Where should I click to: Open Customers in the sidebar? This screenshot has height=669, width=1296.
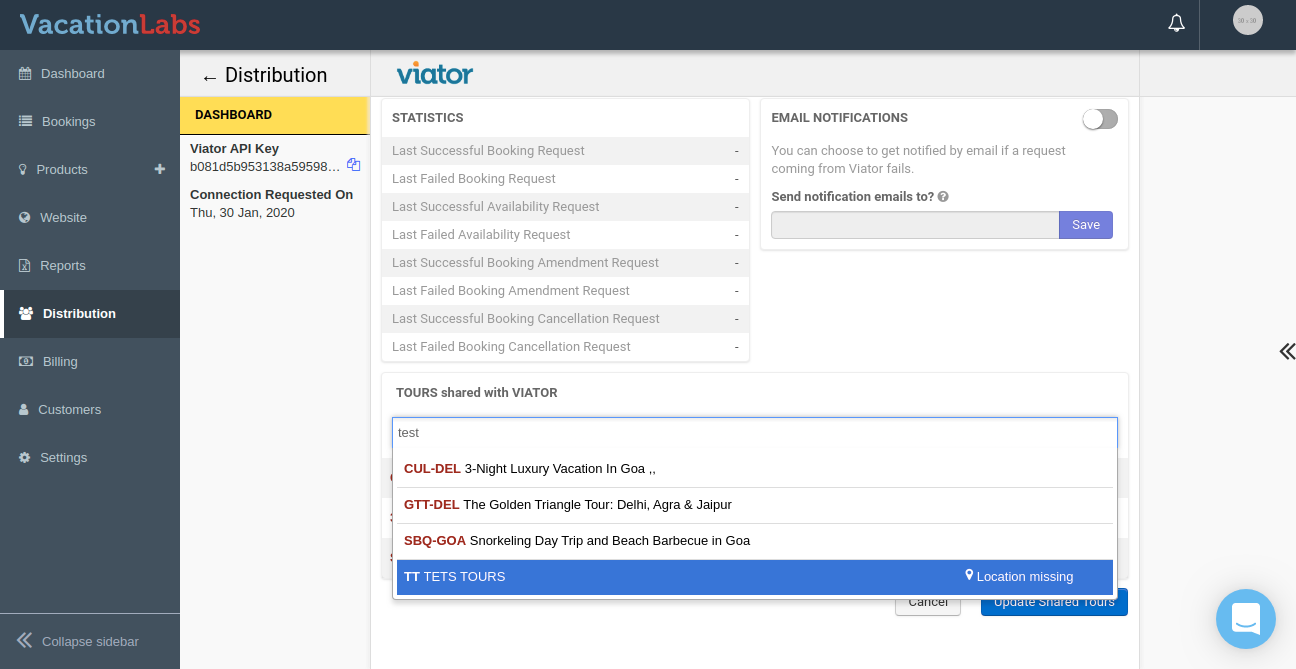tap(90, 409)
